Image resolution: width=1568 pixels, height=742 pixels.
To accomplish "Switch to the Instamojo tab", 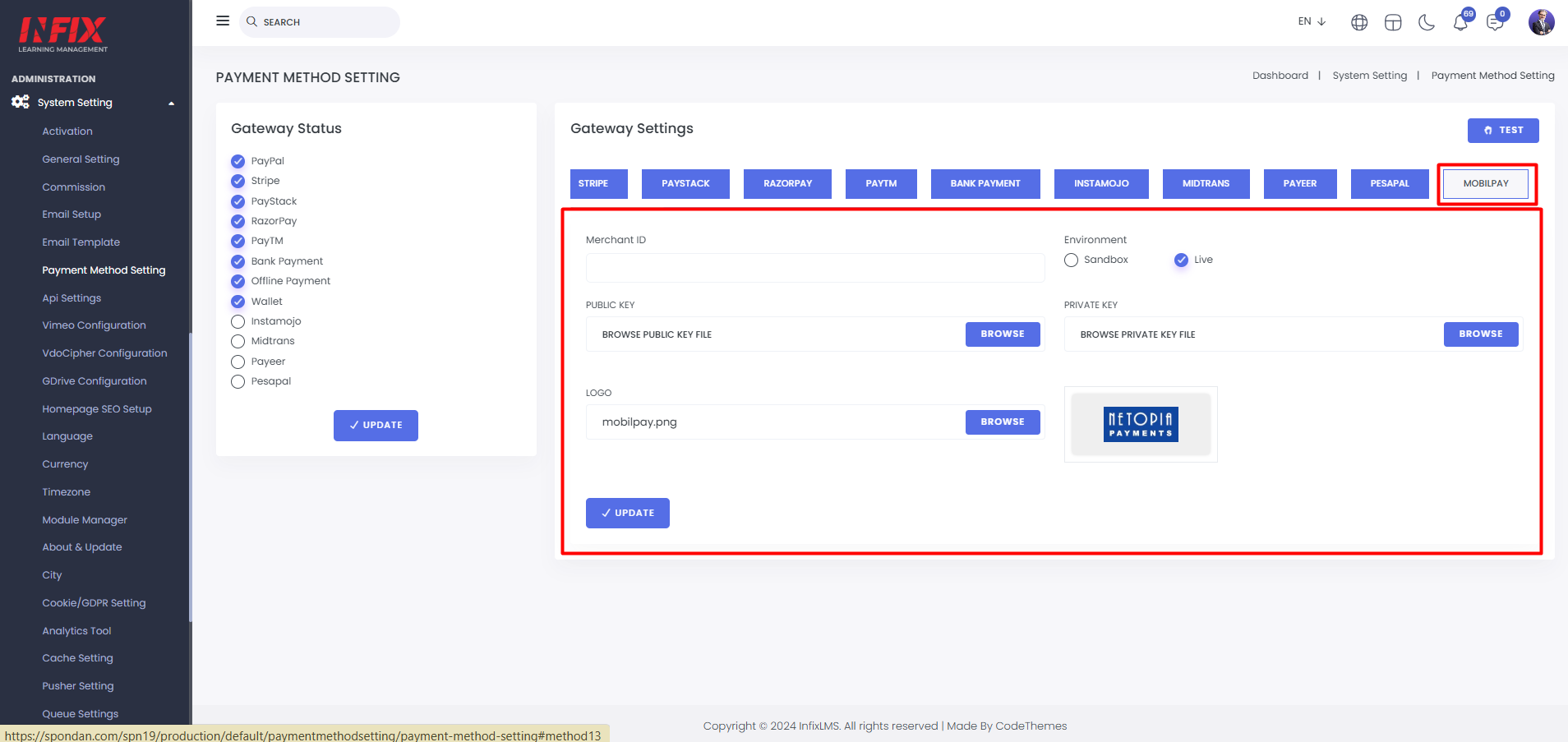I will [x=1101, y=184].
